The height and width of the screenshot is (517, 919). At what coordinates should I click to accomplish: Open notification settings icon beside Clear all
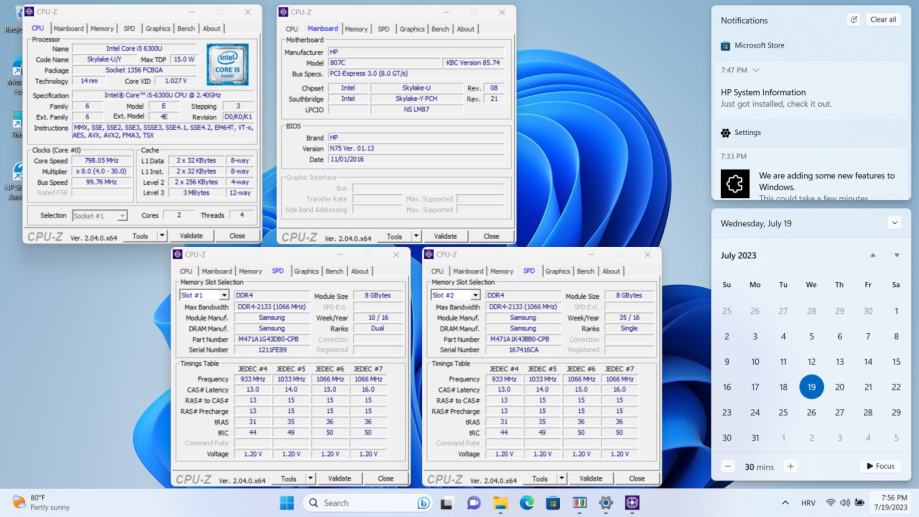click(x=853, y=20)
